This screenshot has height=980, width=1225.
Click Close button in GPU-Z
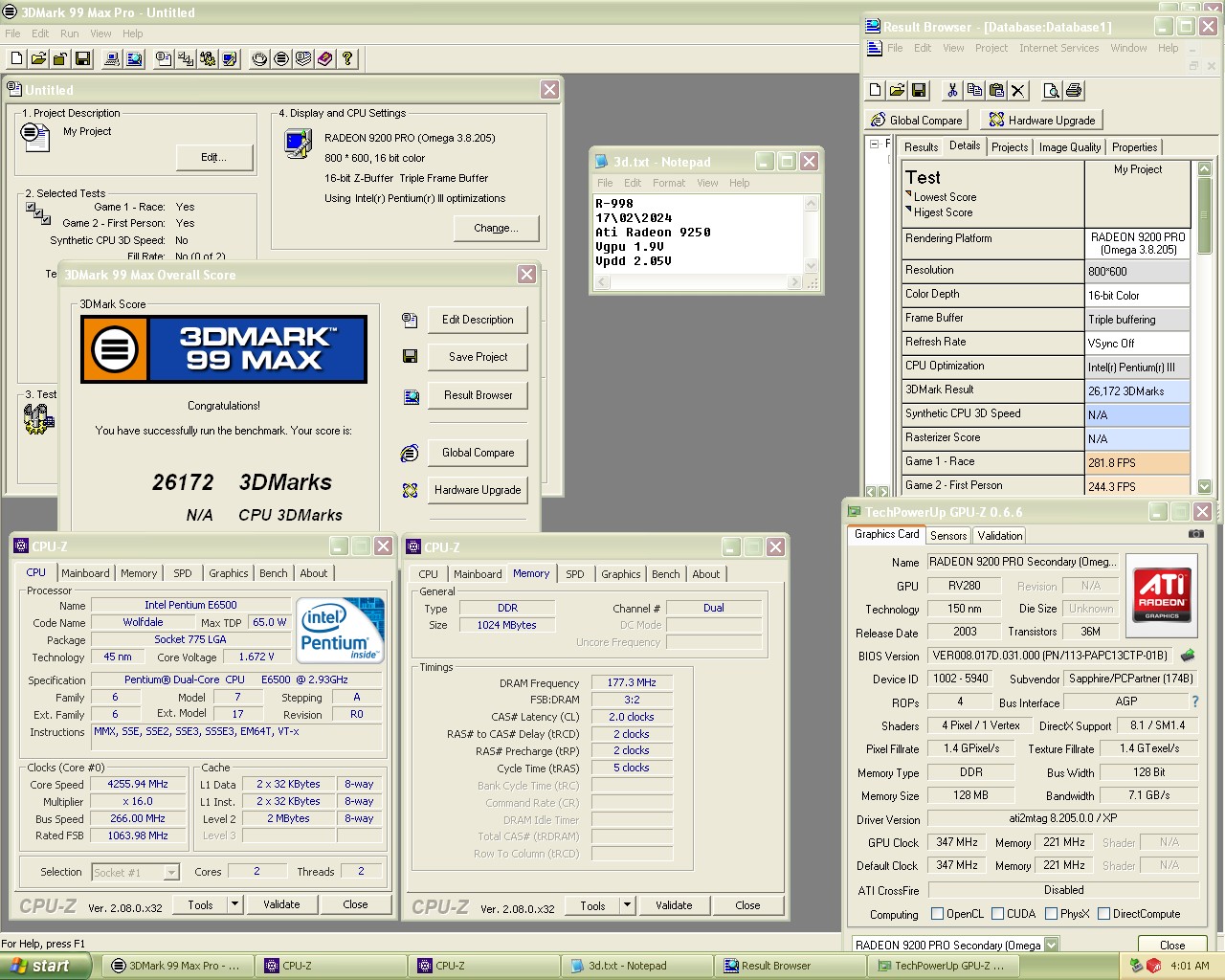coord(1172,946)
